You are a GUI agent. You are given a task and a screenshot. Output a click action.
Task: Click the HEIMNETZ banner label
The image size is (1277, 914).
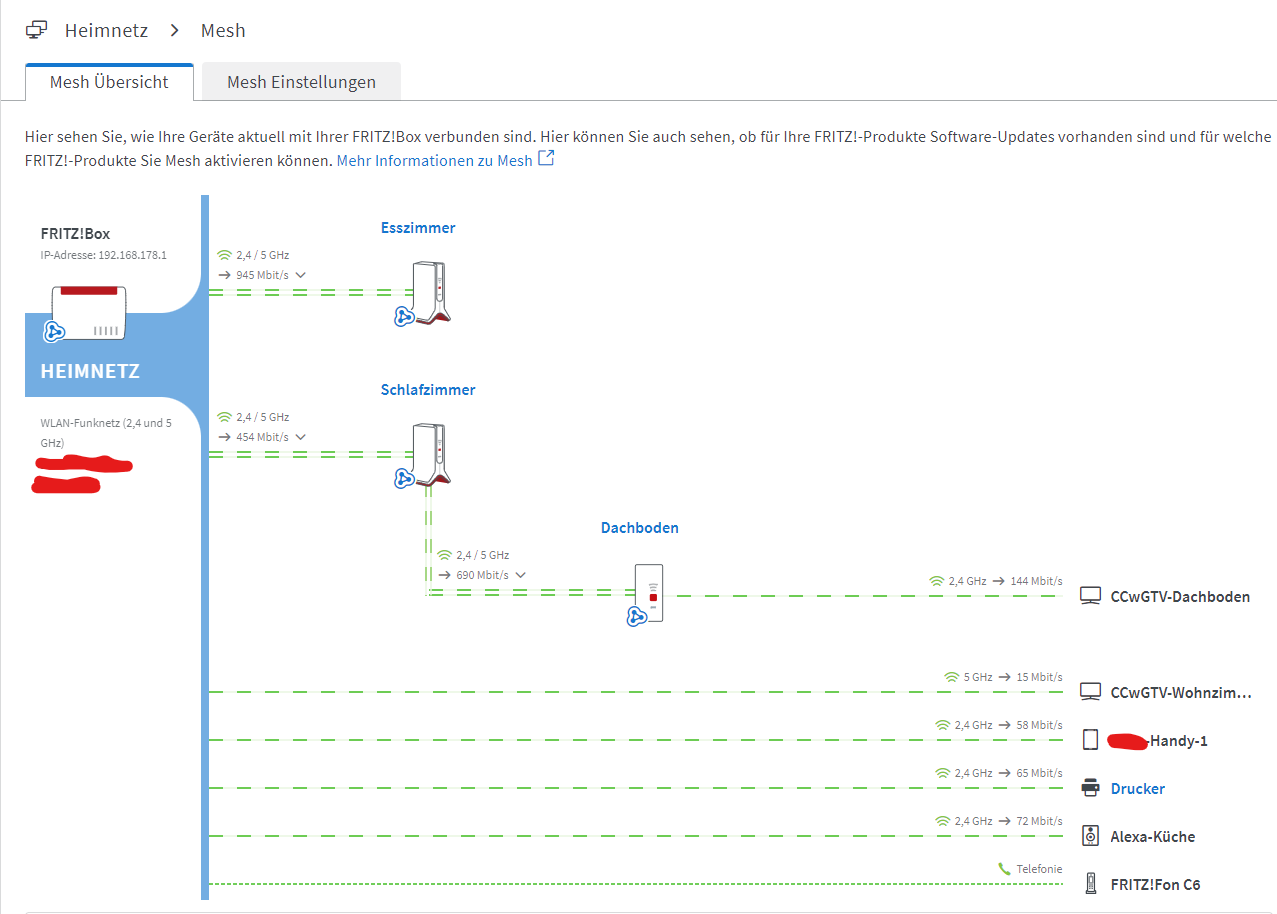coord(90,371)
